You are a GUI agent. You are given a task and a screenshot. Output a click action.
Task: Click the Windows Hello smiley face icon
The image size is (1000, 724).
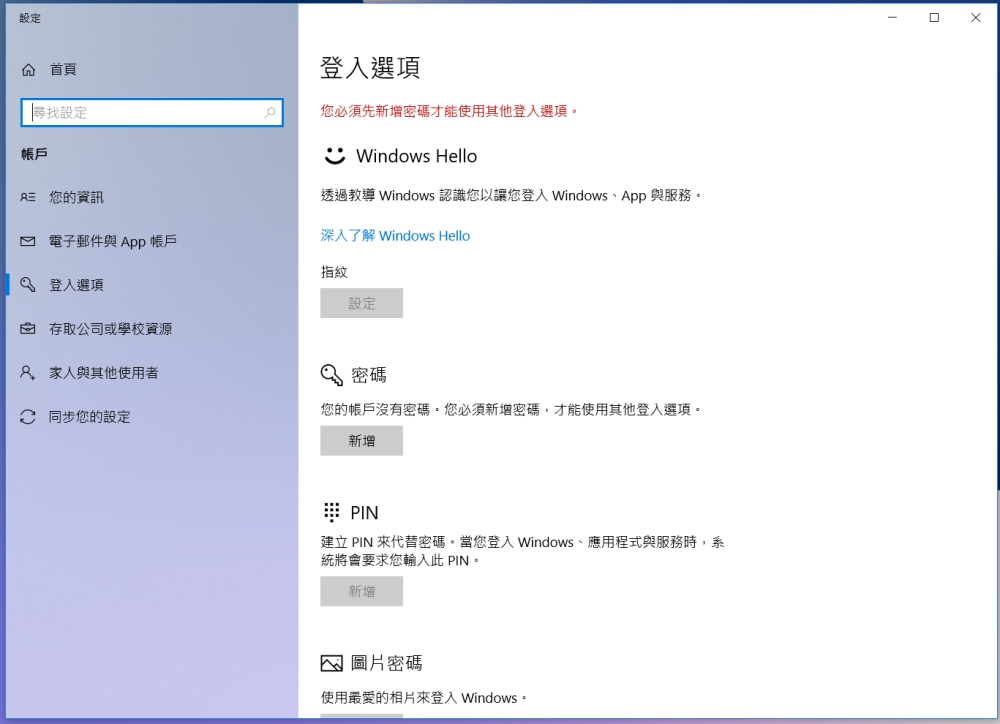[334, 156]
